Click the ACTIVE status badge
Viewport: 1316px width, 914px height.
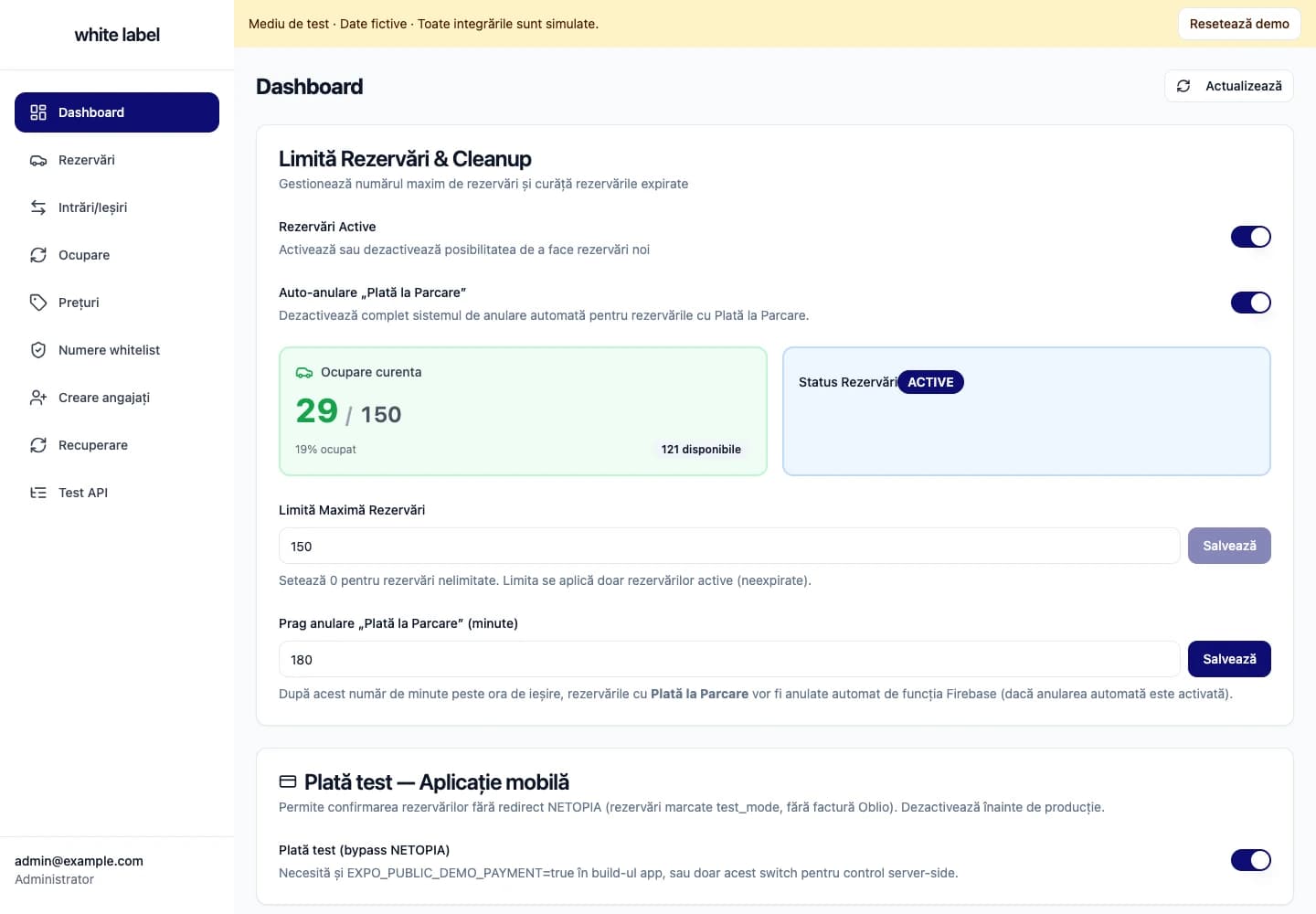[930, 382]
